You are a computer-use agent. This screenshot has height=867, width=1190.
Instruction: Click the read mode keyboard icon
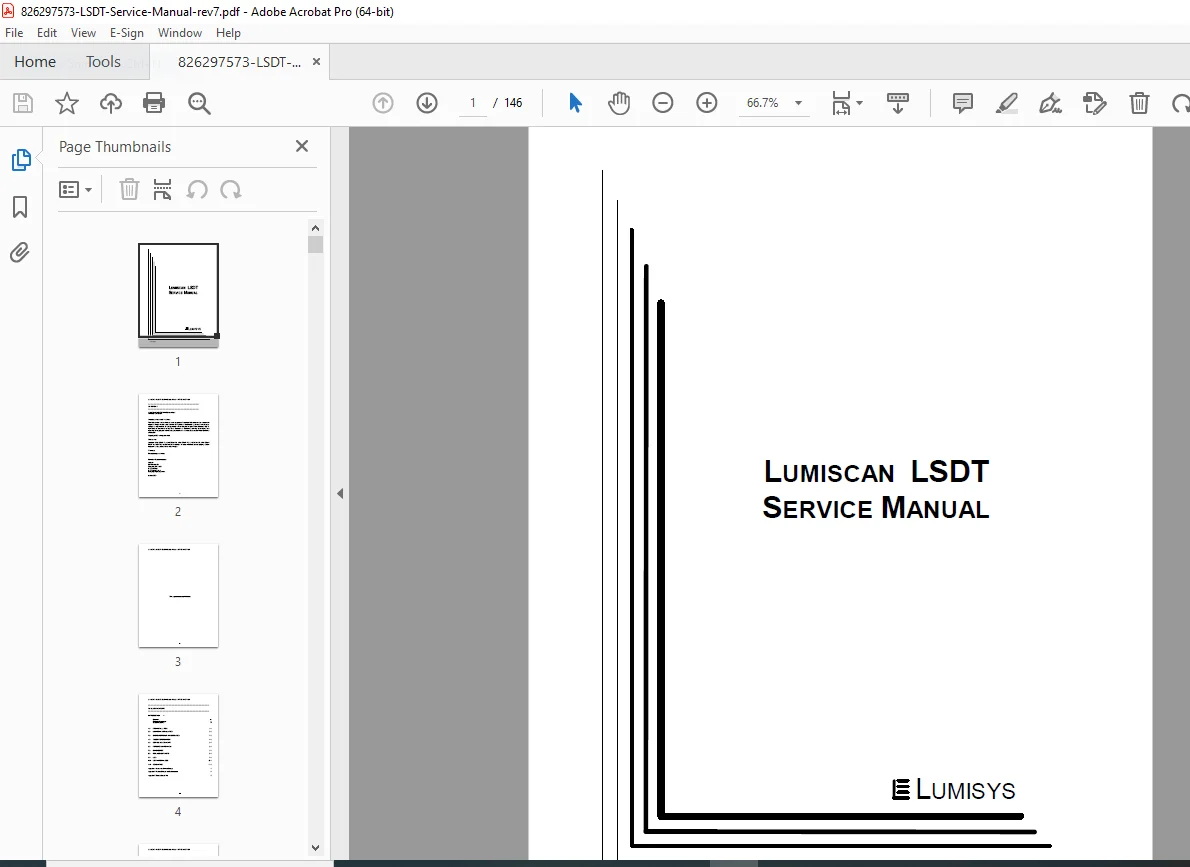tap(898, 102)
